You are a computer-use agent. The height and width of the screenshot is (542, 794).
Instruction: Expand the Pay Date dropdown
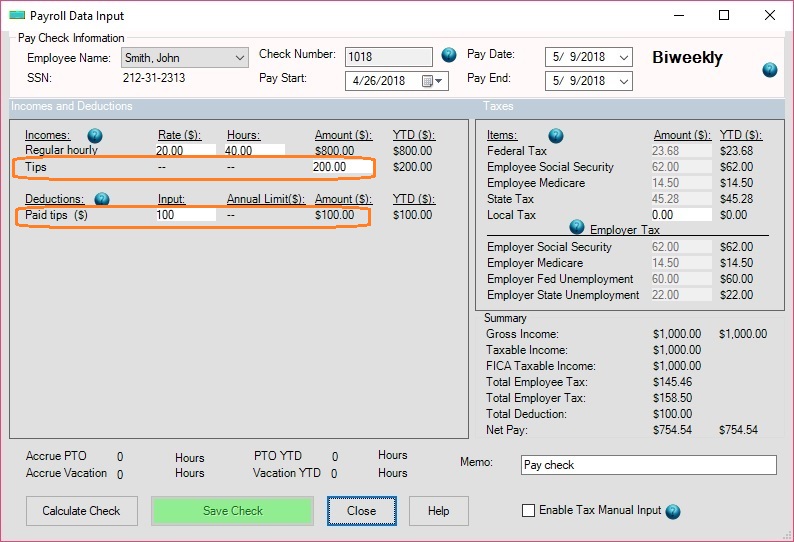pos(624,57)
